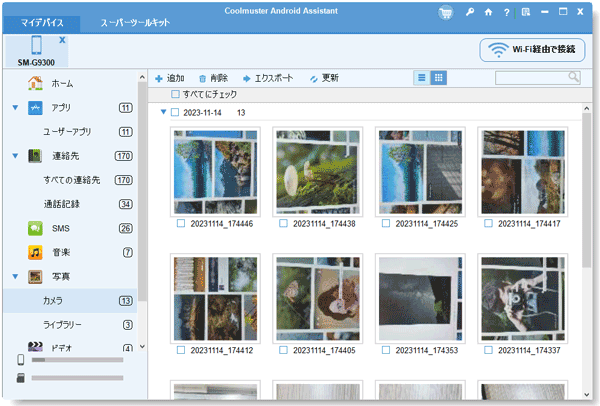Click the エクスポート label
Viewport: 600px width, 406px height.
pyautogui.click(x=274, y=78)
